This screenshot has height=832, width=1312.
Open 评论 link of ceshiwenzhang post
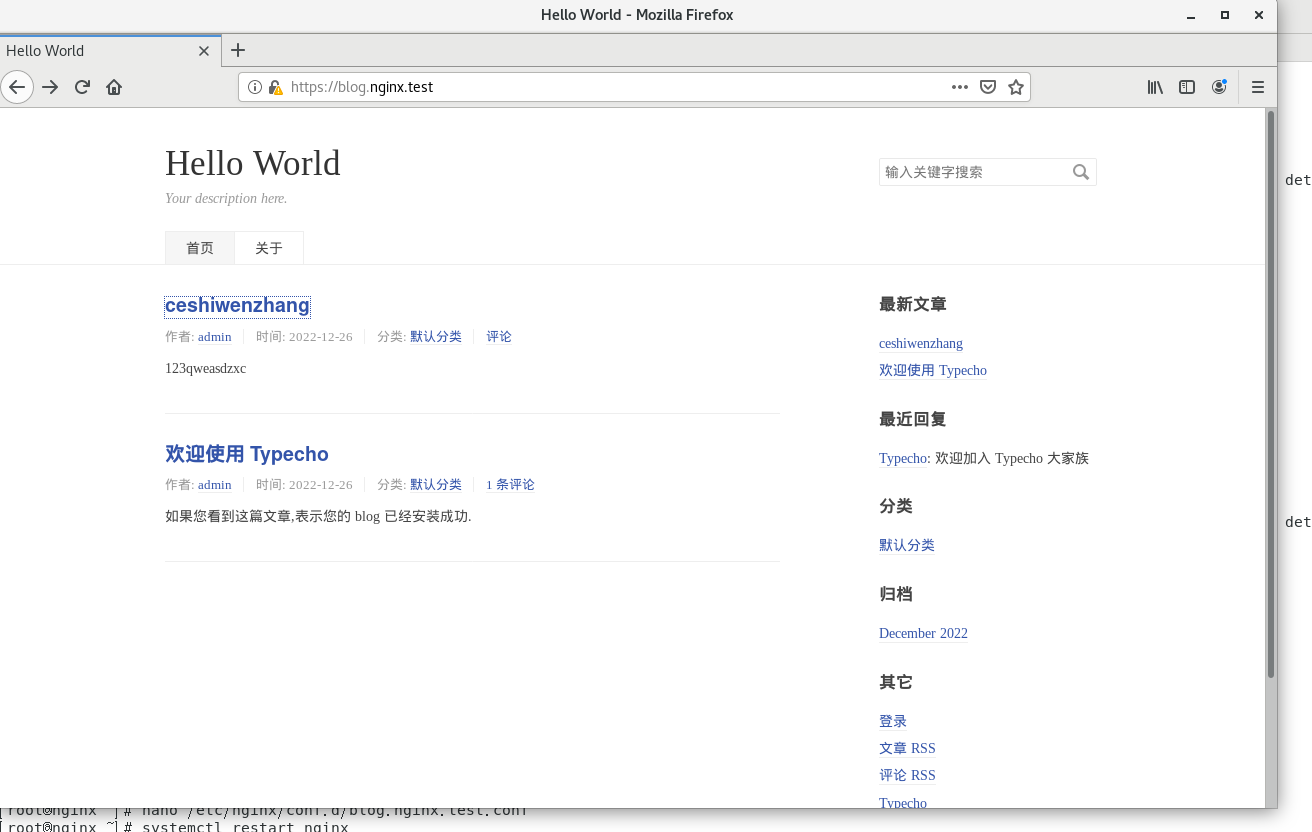(499, 337)
